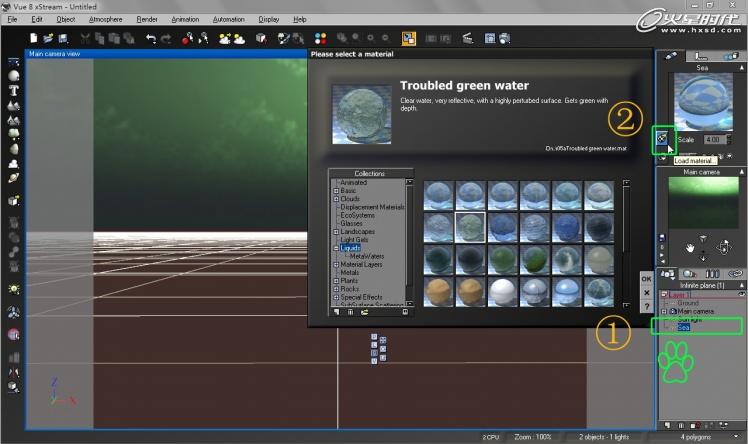Image resolution: width=748 pixels, height=444 pixels.
Task: Select the EcoSystems collection
Action: click(357, 215)
